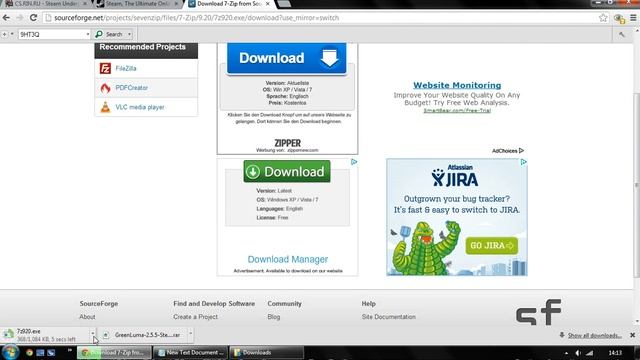Click the FileZilla project icon
Image resolution: width=640 pixels, height=360 pixels.
(105, 68)
